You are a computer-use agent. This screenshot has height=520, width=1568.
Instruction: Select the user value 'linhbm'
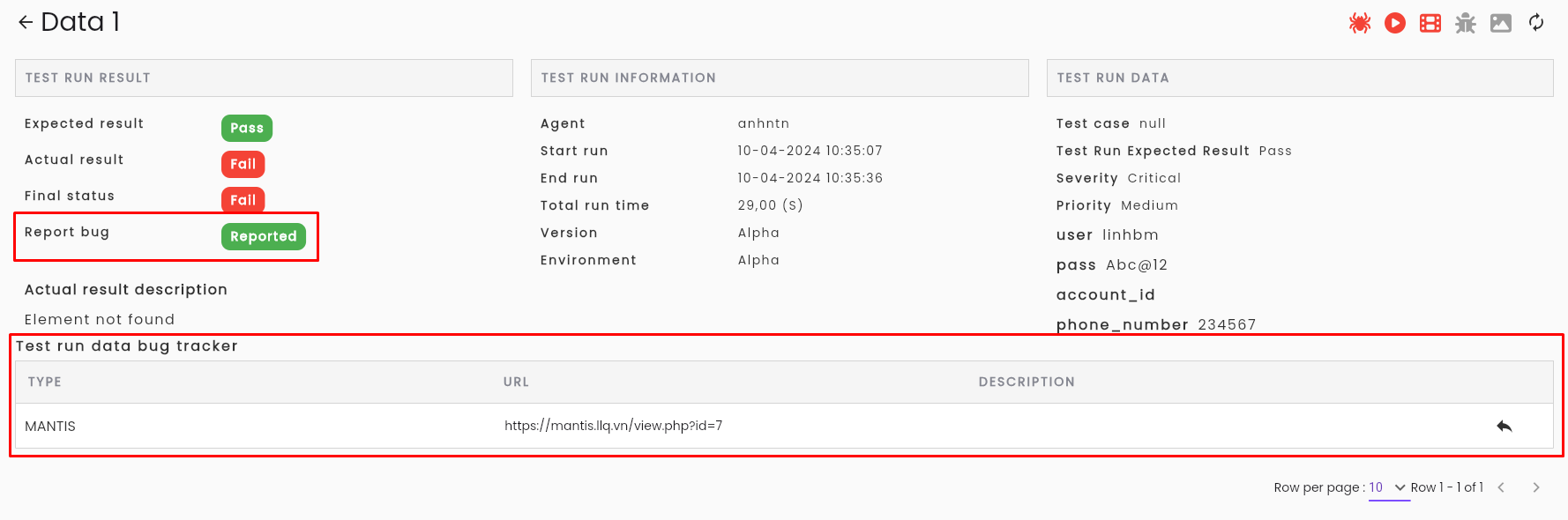1131,234
